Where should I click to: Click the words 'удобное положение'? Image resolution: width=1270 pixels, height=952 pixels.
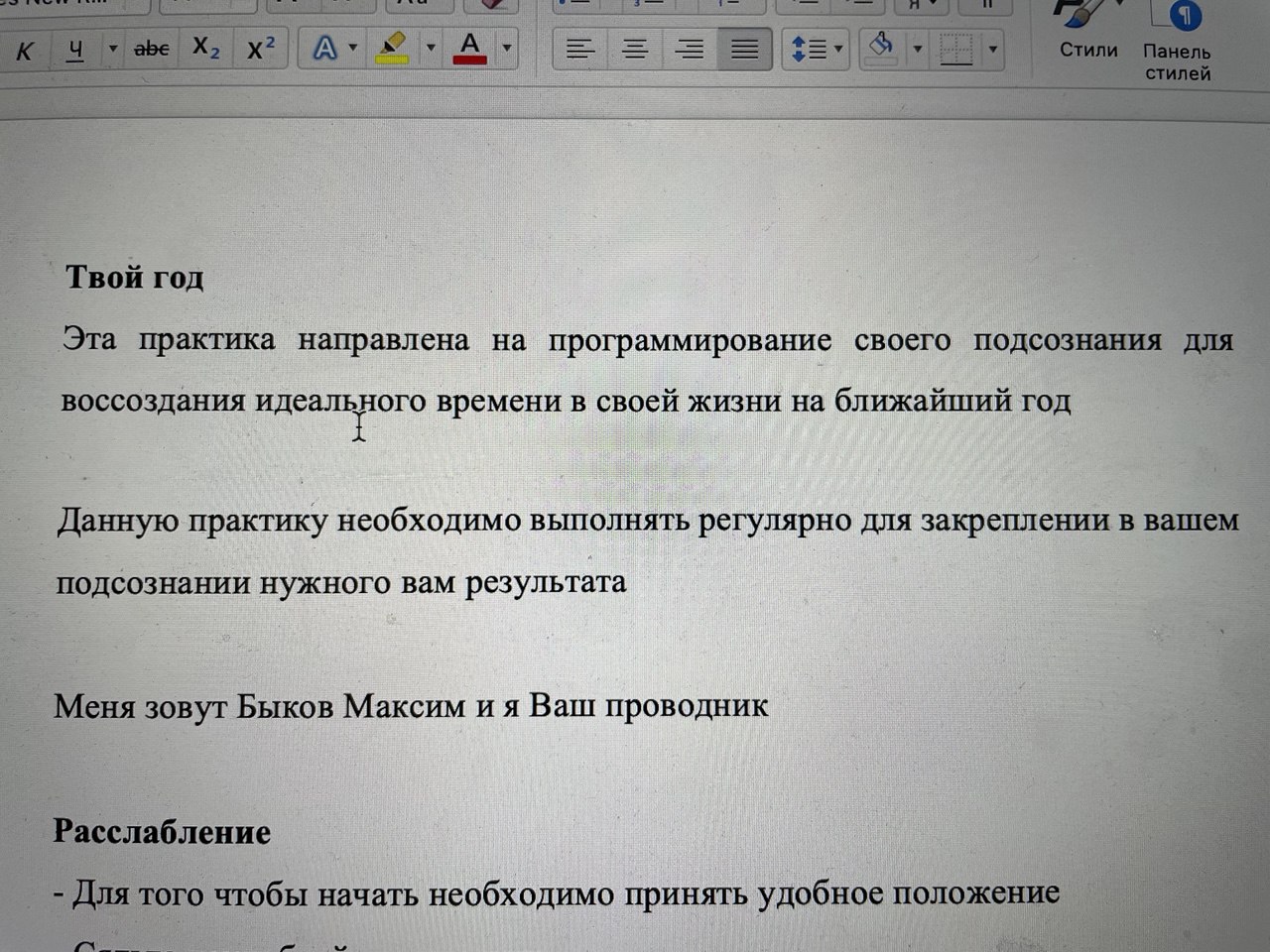(x=909, y=893)
